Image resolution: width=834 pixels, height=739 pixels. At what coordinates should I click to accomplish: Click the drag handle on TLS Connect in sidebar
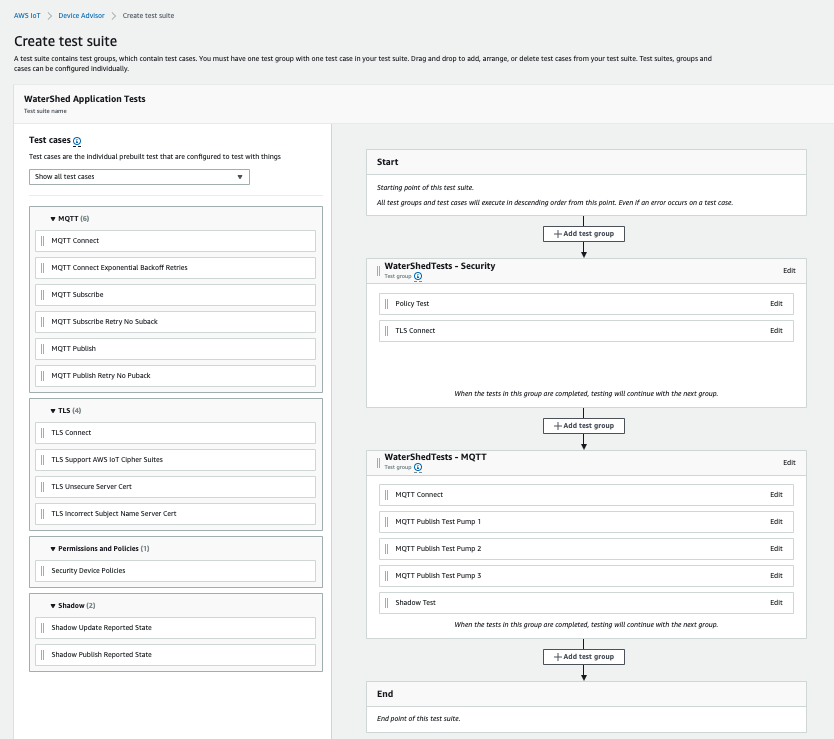pos(42,432)
